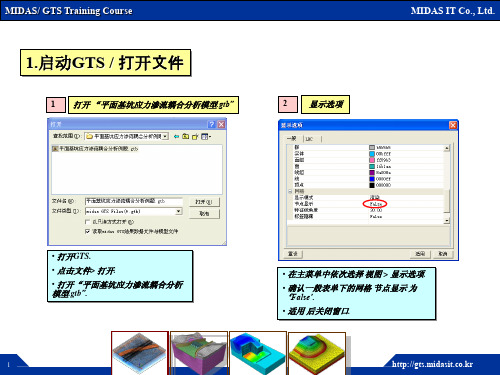Viewport: 500px width, 375px height.
Task: Open the blue stepped contour model thumbnail
Action: 258,353
